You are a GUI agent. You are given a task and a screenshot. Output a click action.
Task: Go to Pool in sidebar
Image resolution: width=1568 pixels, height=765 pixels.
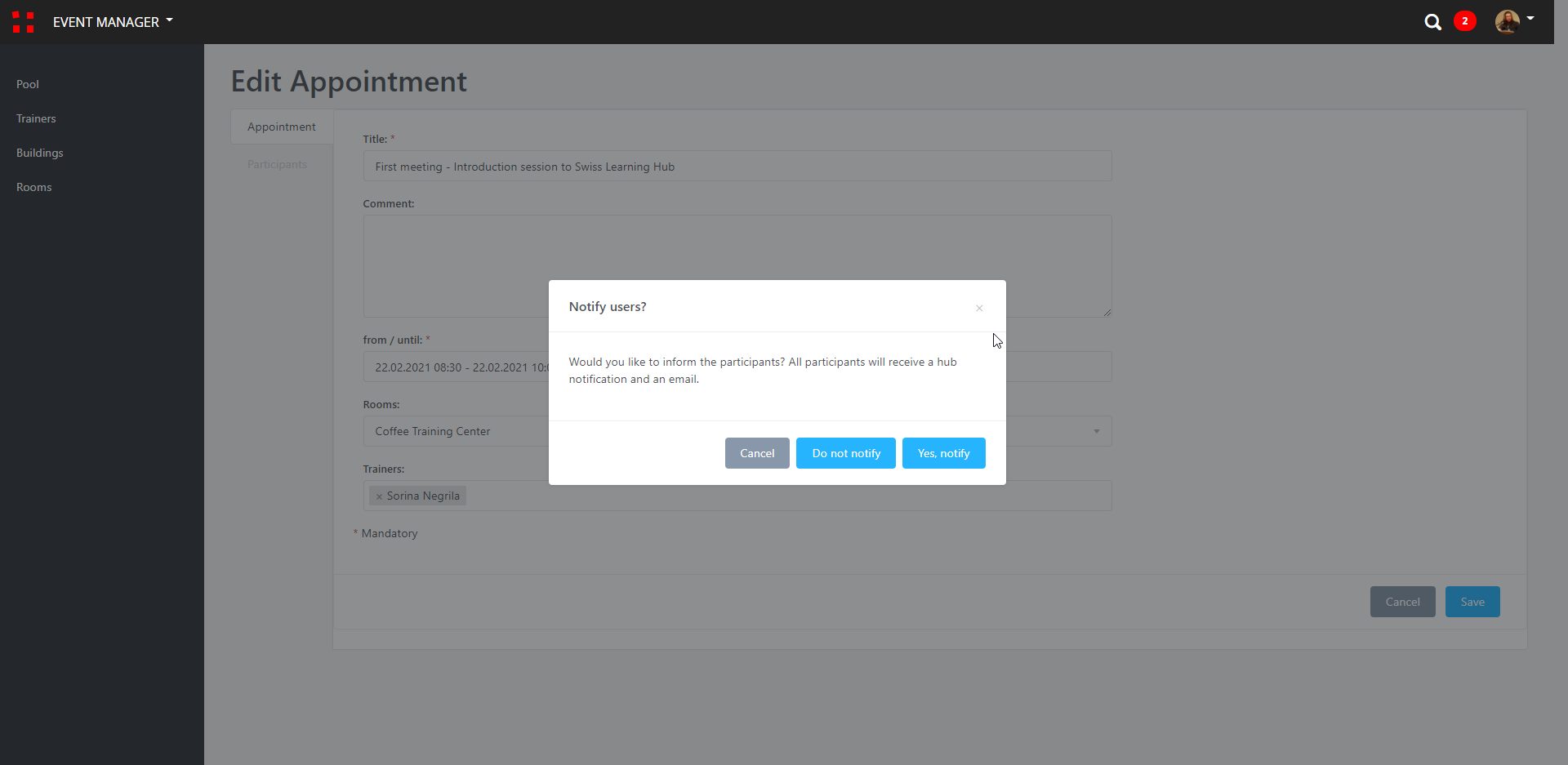pyautogui.click(x=28, y=84)
